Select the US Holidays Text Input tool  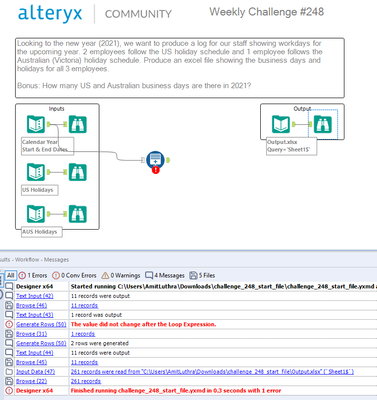pos(36,172)
